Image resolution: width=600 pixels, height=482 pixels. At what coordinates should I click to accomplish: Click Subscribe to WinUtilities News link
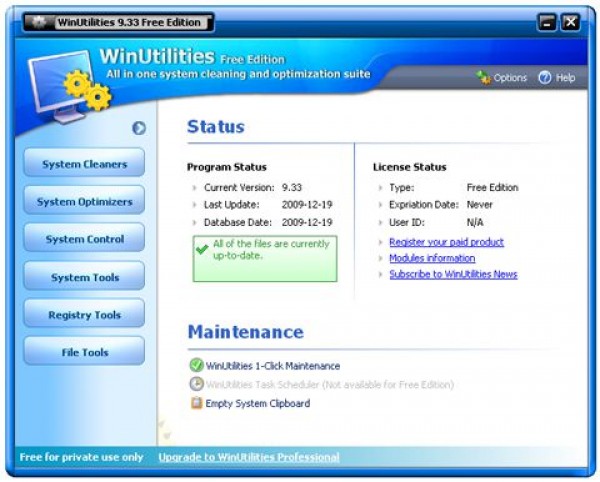453,274
